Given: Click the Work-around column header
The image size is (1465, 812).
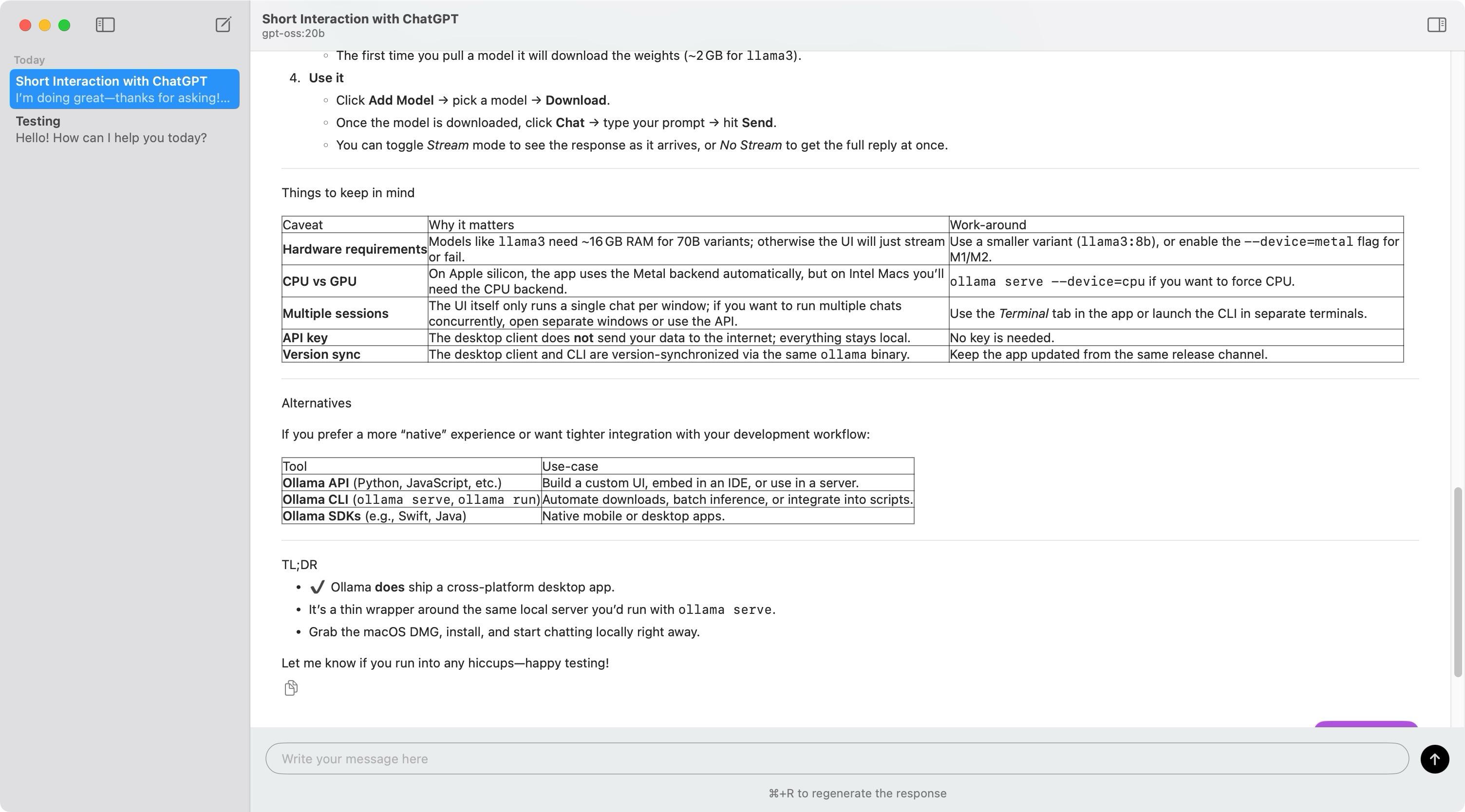Looking at the screenshot, I should click(x=1176, y=224).
